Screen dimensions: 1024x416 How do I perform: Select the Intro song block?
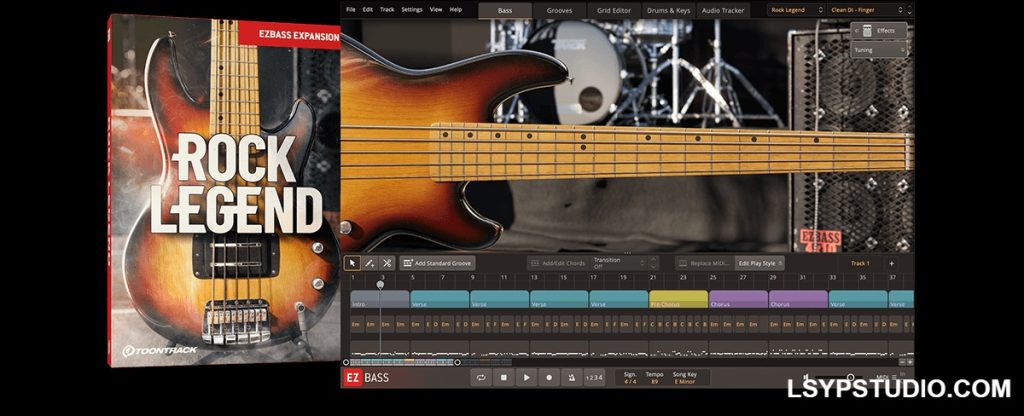(380, 300)
